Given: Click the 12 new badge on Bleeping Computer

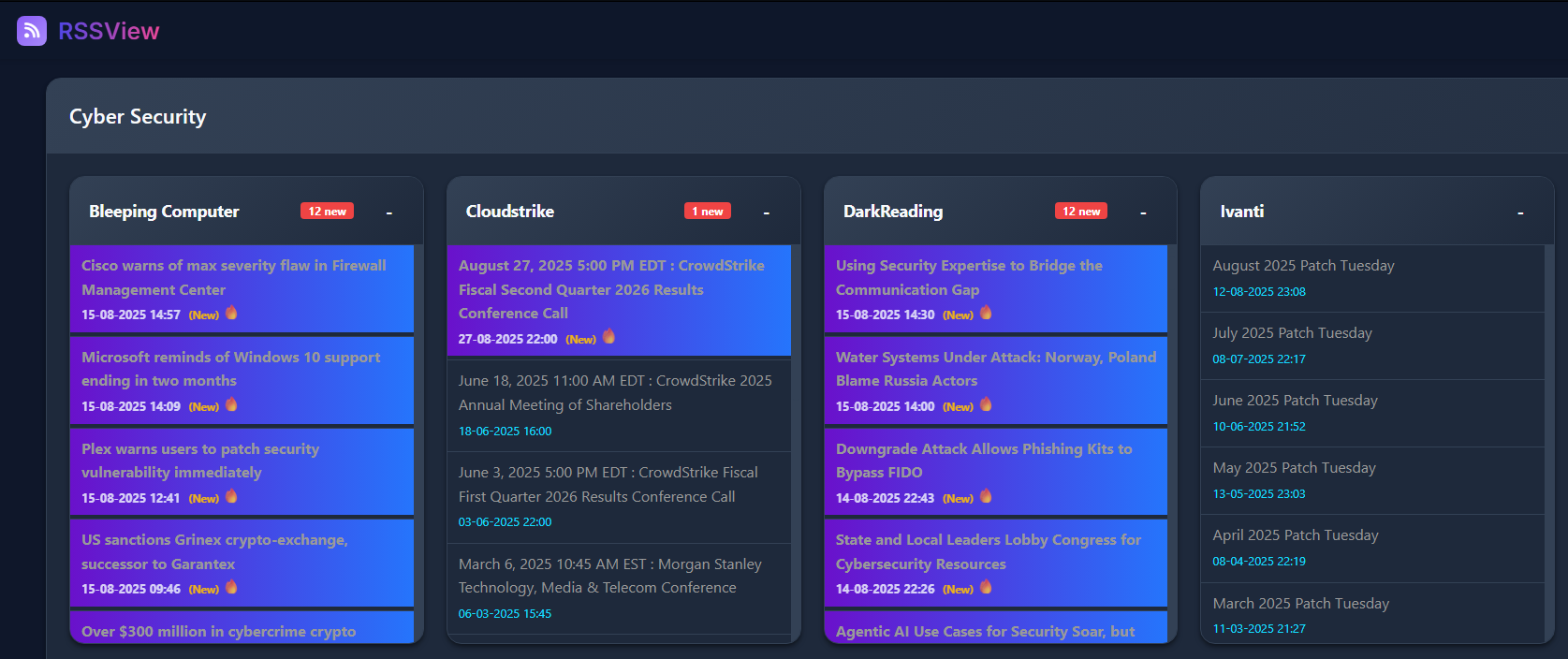Looking at the screenshot, I should coord(327,212).
